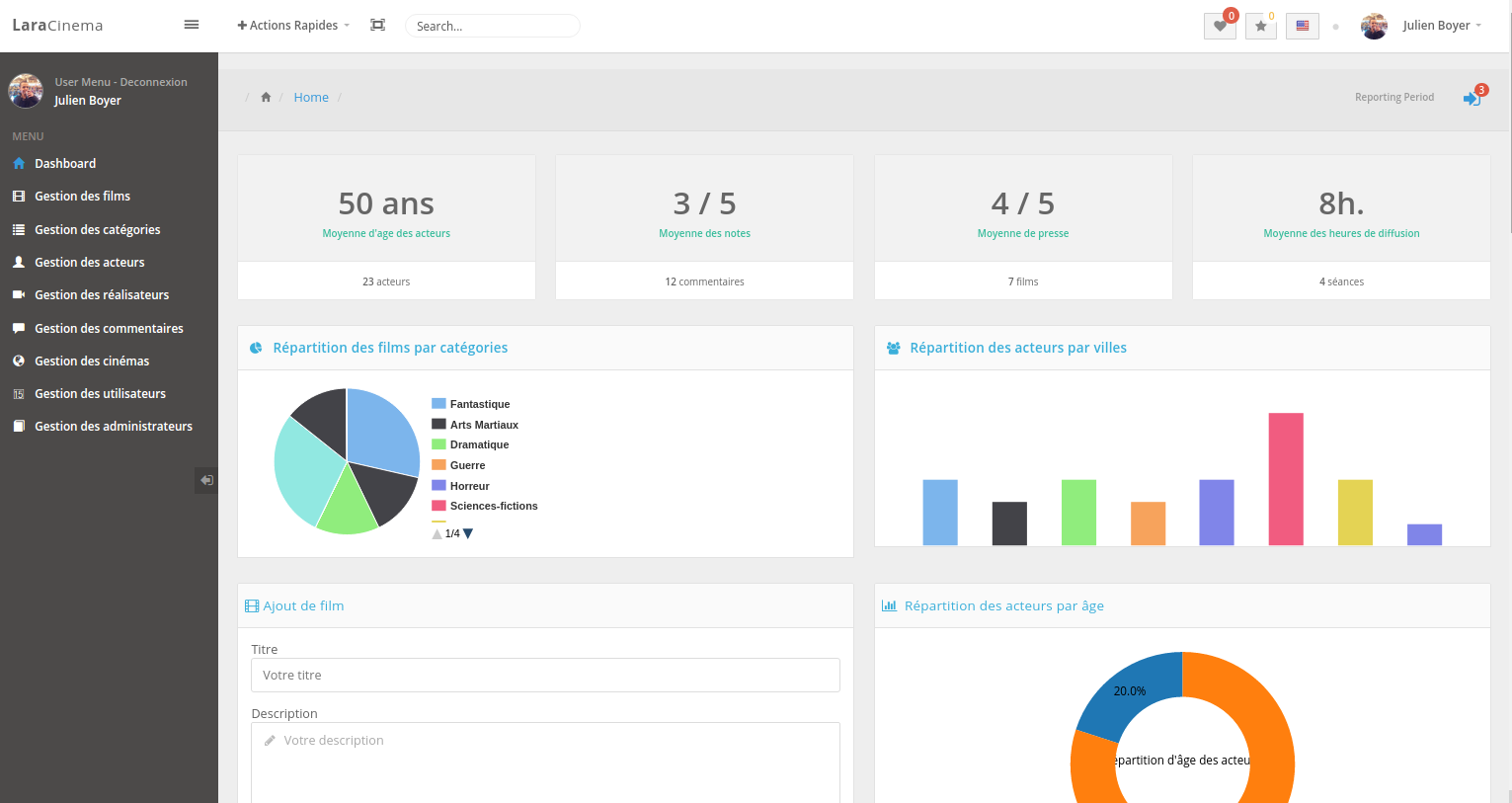
Task: Click the tall pink bar in villes chart
Action: tap(1286, 479)
